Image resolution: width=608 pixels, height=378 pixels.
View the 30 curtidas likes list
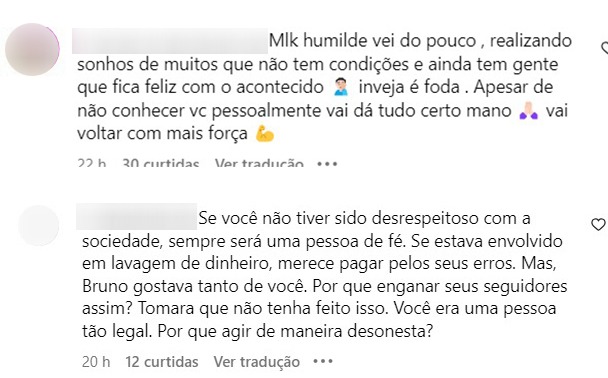point(161,163)
